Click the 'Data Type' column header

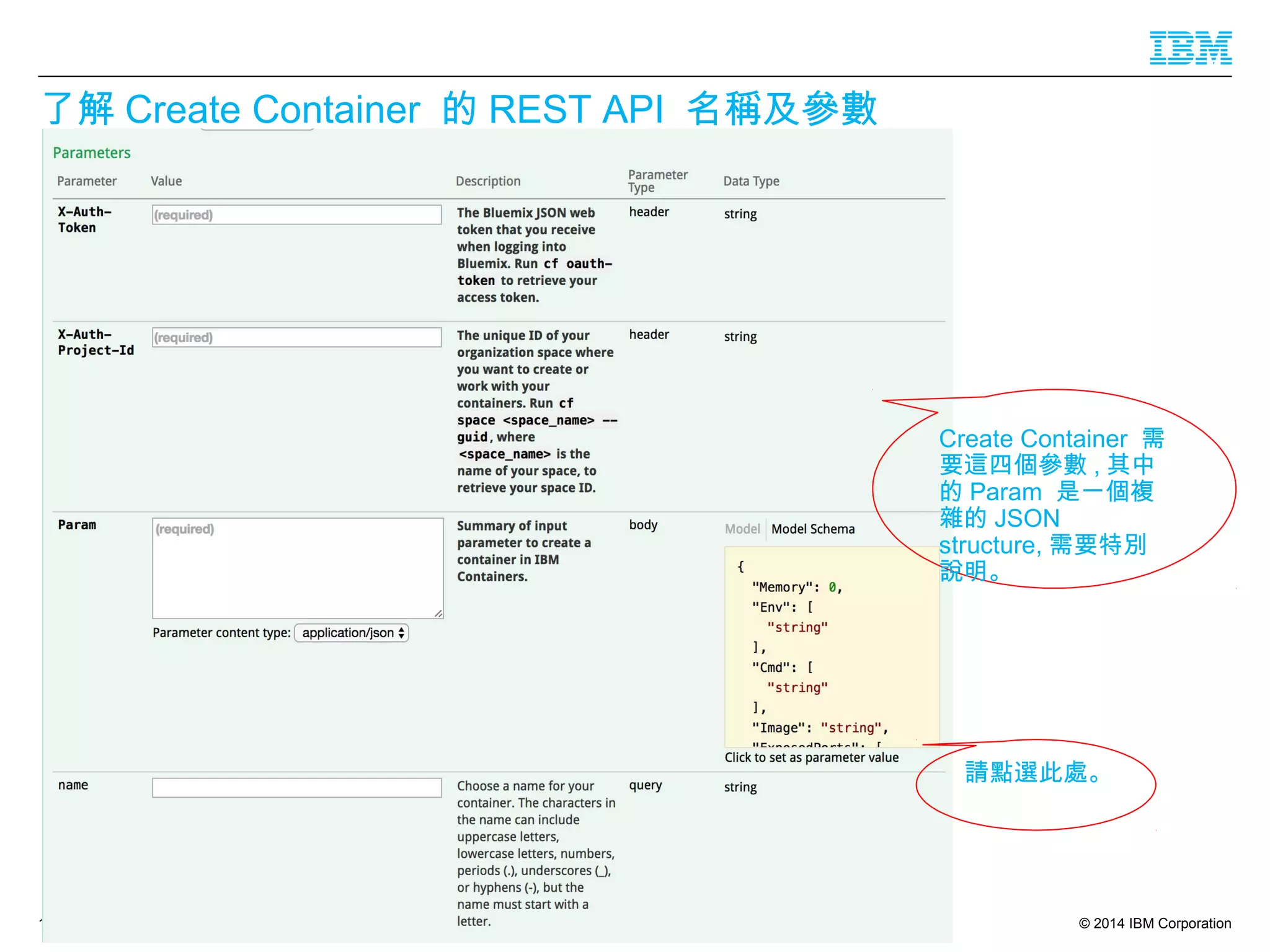(x=752, y=181)
